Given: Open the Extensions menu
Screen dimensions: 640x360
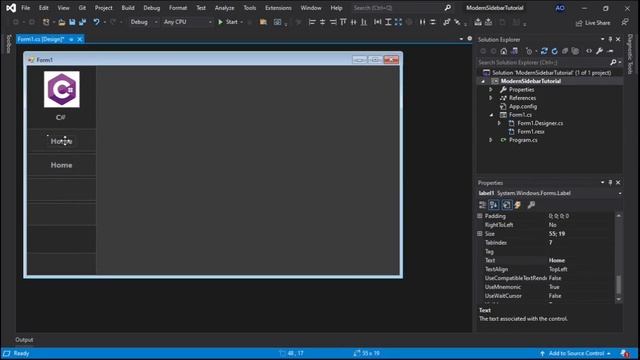Looking at the screenshot, I should 278,8.
